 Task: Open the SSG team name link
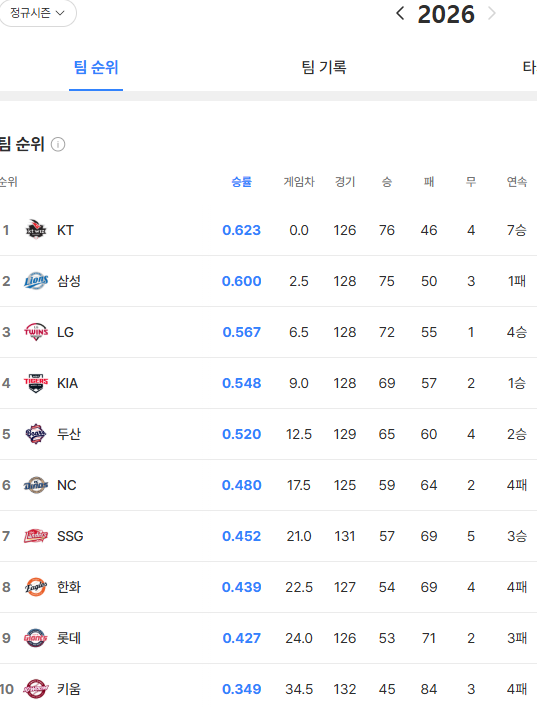(x=70, y=536)
